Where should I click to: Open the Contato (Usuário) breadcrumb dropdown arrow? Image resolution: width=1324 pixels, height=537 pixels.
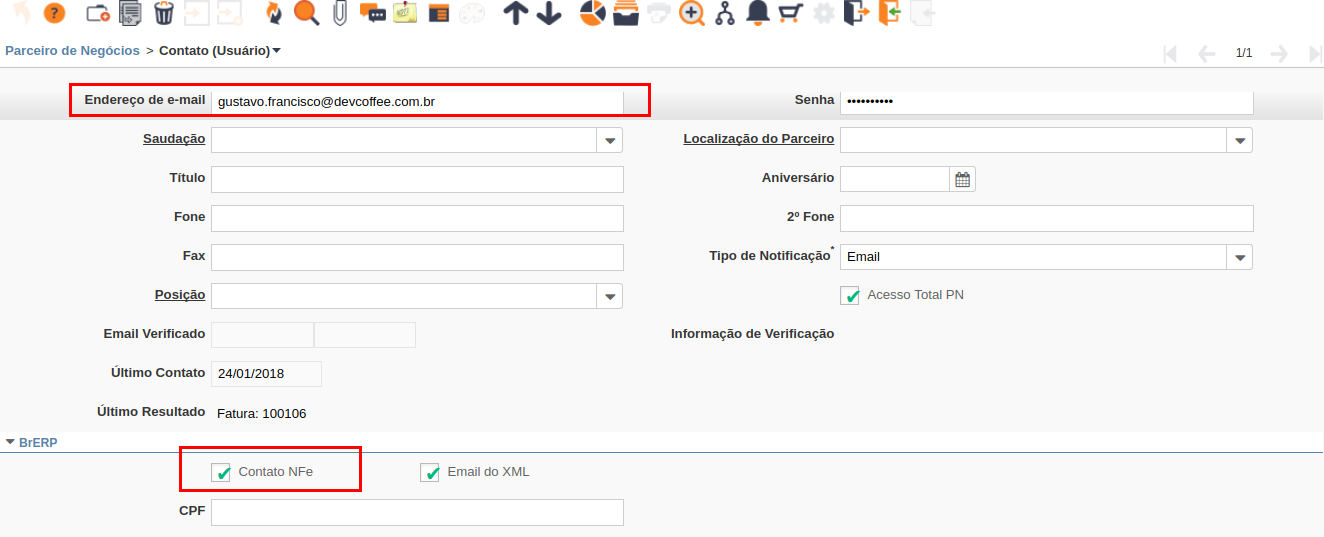pyautogui.click(x=277, y=50)
